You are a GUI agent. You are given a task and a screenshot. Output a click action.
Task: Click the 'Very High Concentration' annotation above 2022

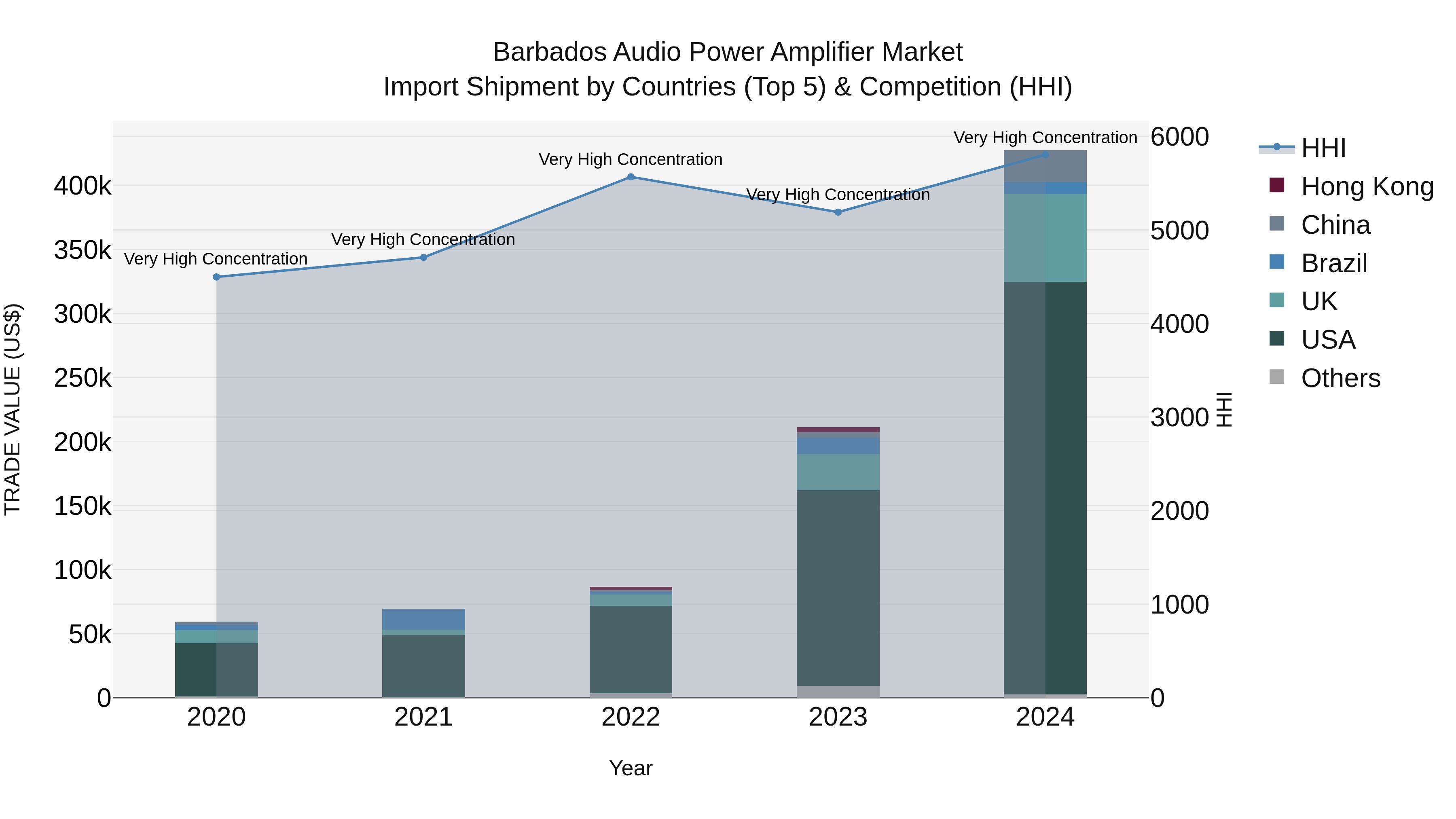(x=631, y=159)
